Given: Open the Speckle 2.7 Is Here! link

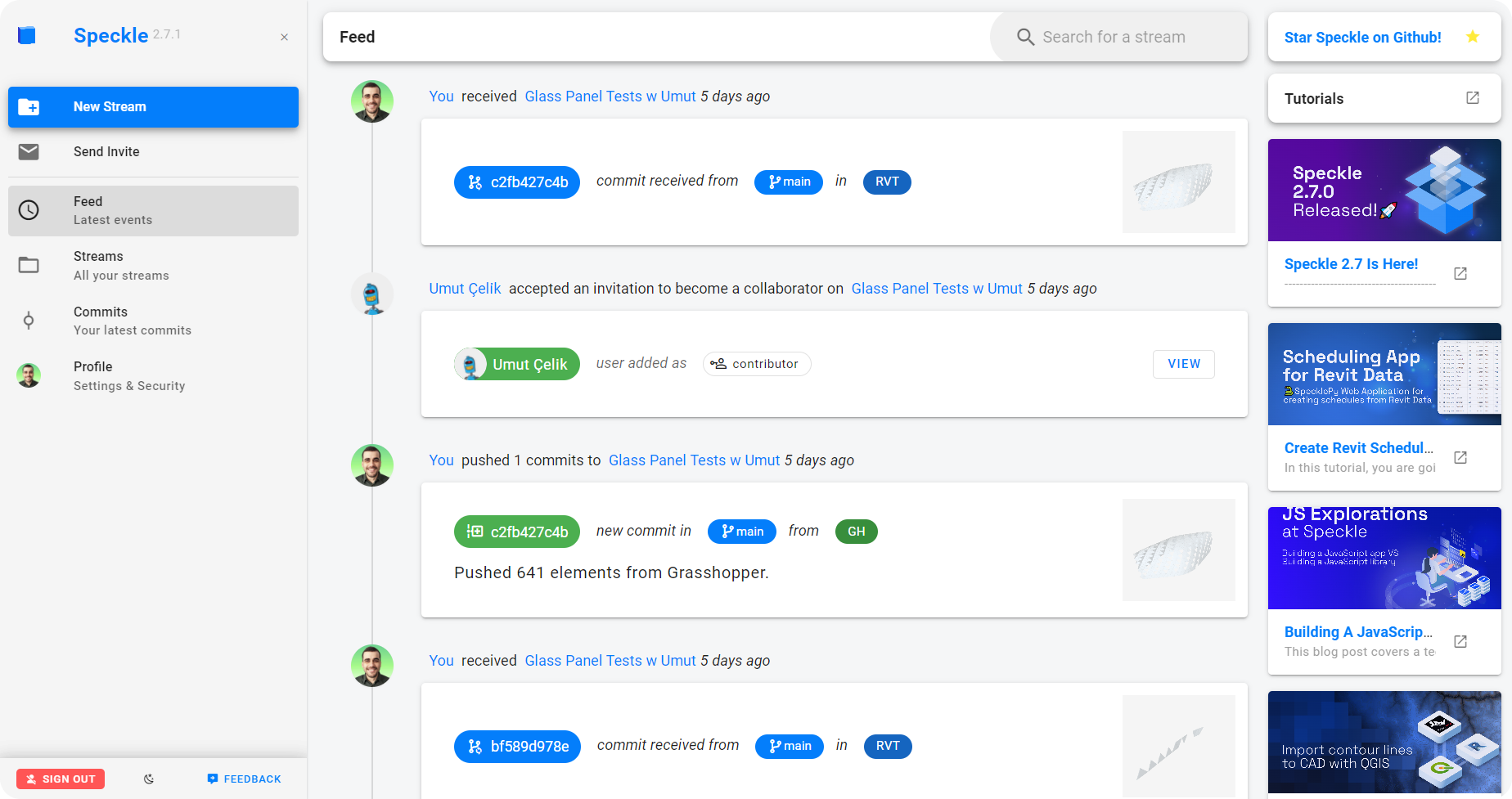Looking at the screenshot, I should 1351,264.
